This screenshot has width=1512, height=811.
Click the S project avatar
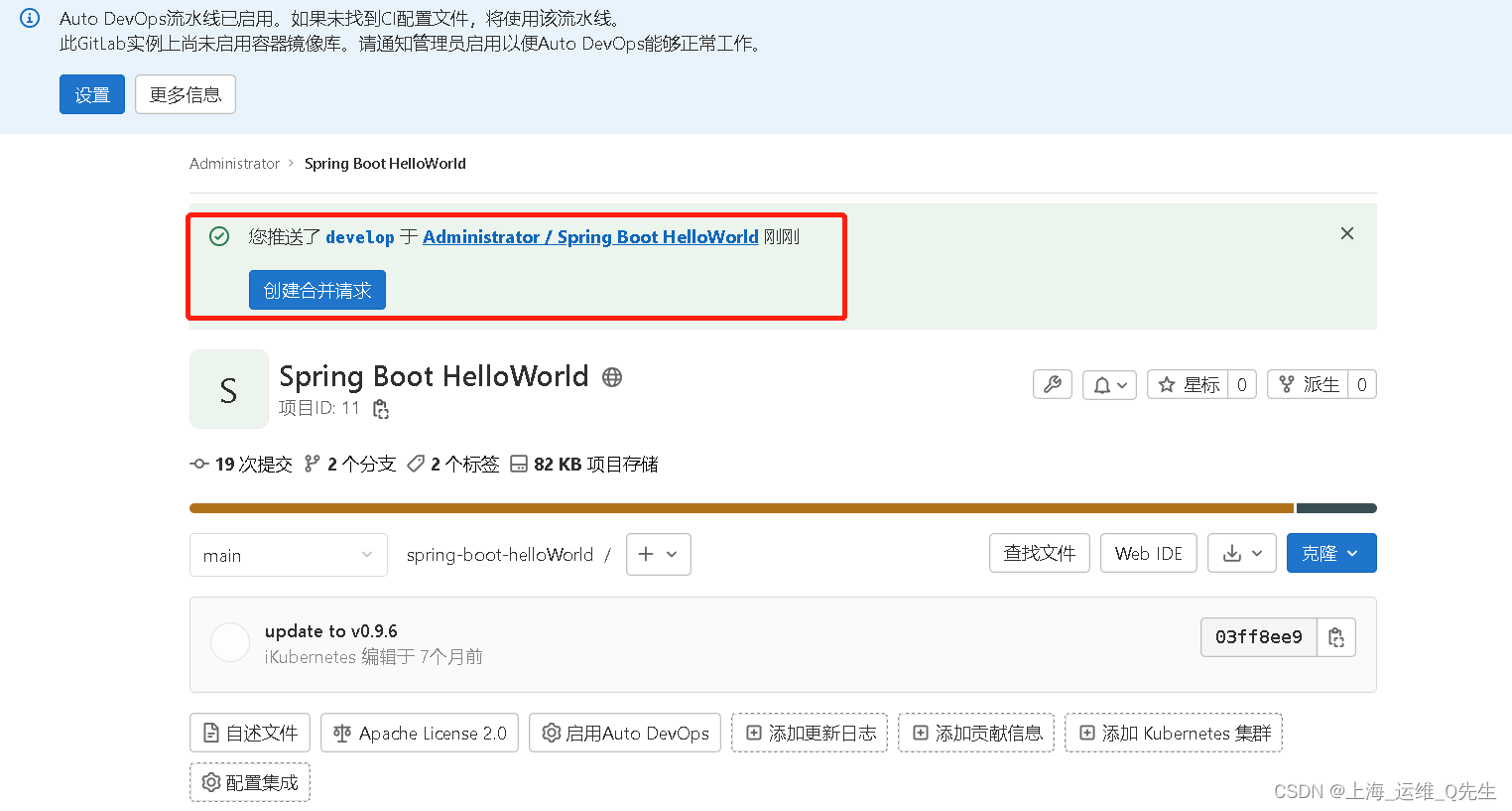tap(229, 389)
